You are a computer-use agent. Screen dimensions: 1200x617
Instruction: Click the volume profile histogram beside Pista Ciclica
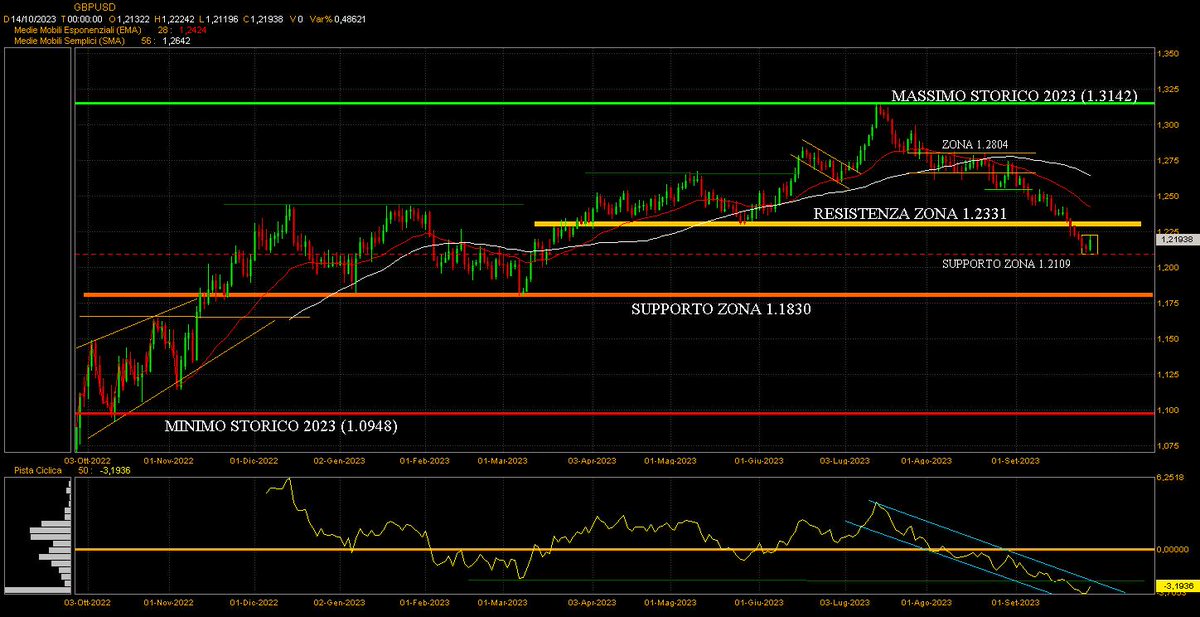40,536
